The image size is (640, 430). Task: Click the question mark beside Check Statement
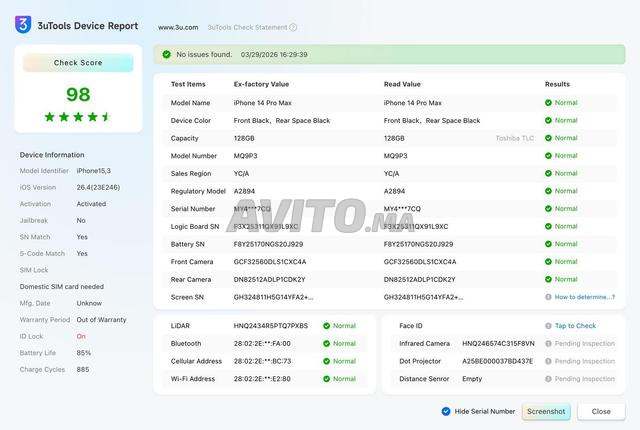(x=293, y=28)
